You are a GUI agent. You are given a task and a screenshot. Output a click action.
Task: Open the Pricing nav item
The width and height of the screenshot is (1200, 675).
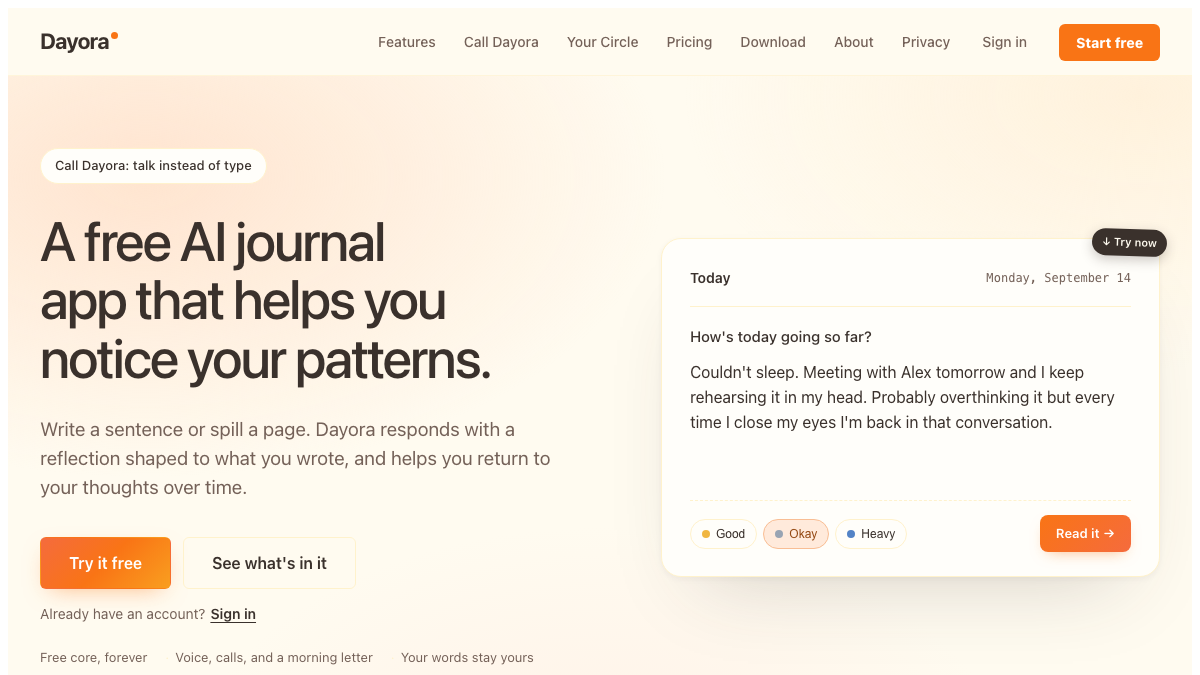689,42
